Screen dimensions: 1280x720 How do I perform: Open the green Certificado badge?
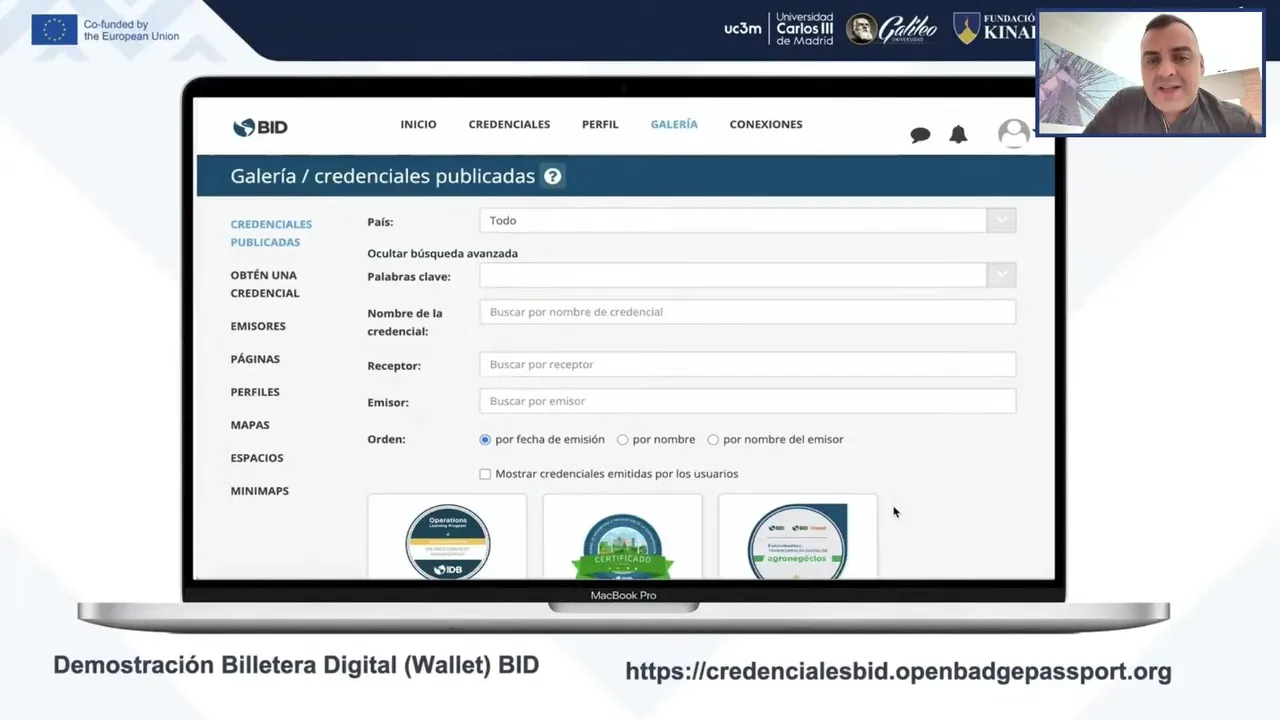coord(622,546)
